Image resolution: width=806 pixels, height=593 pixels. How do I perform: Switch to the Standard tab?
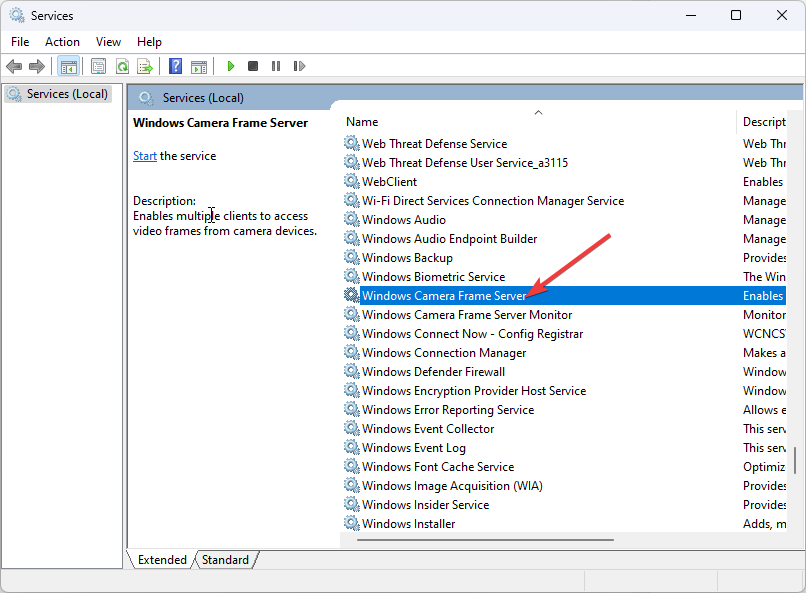[x=225, y=560]
